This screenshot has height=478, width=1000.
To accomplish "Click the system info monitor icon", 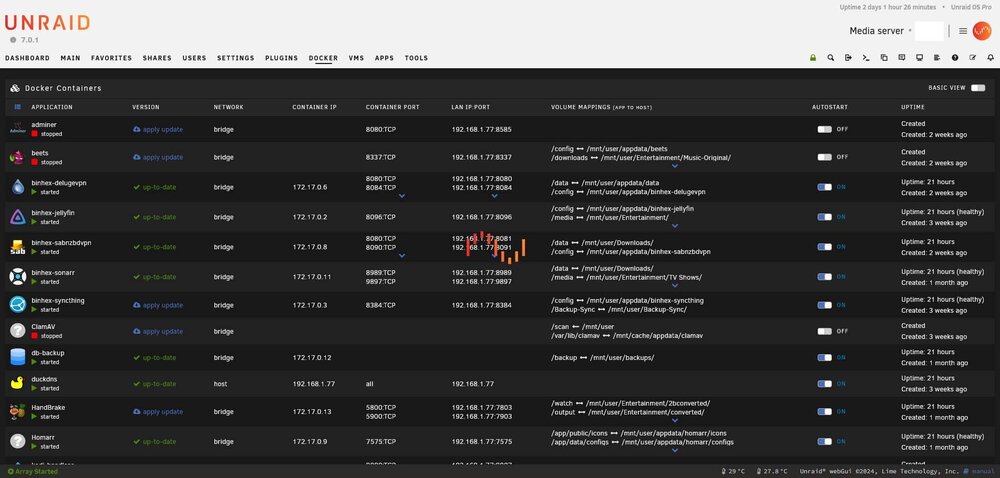I will click(919, 57).
